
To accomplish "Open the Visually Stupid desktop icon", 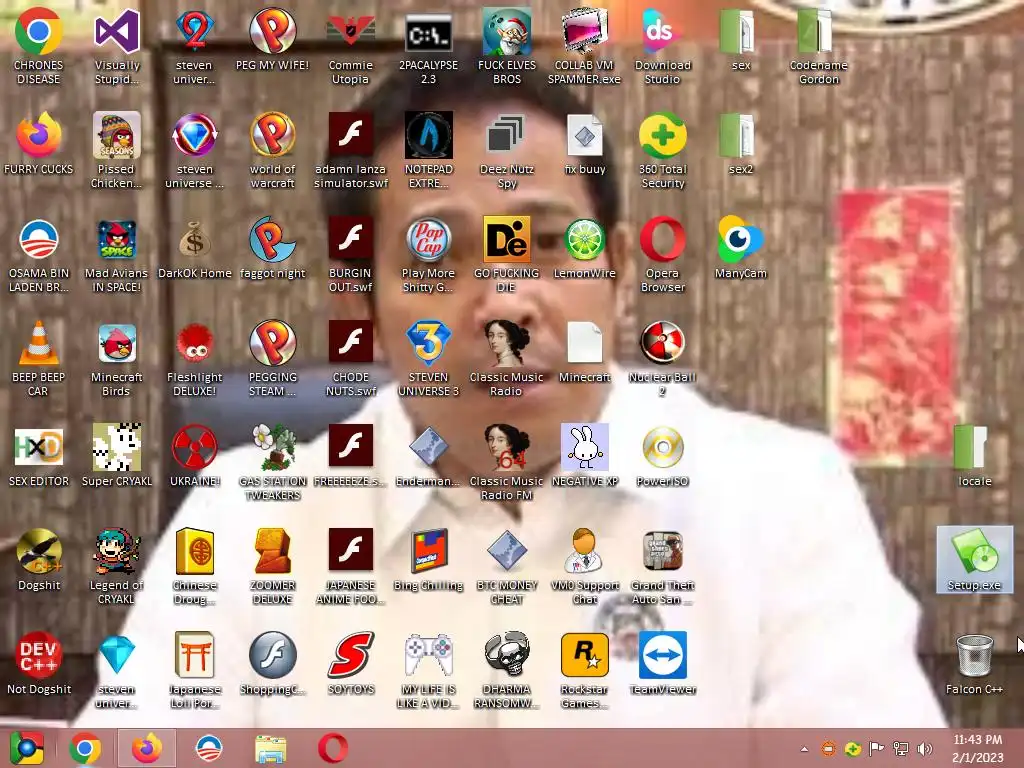I will click(117, 46).
